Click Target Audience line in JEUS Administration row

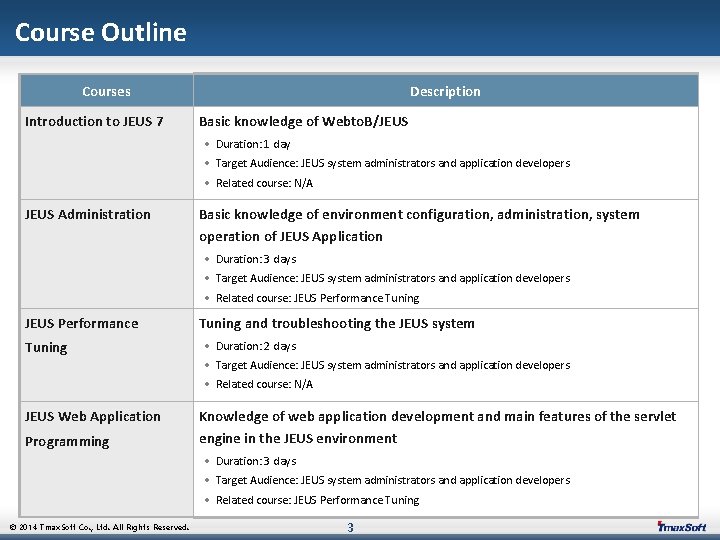pyautogui.click(x=393, y=278)
